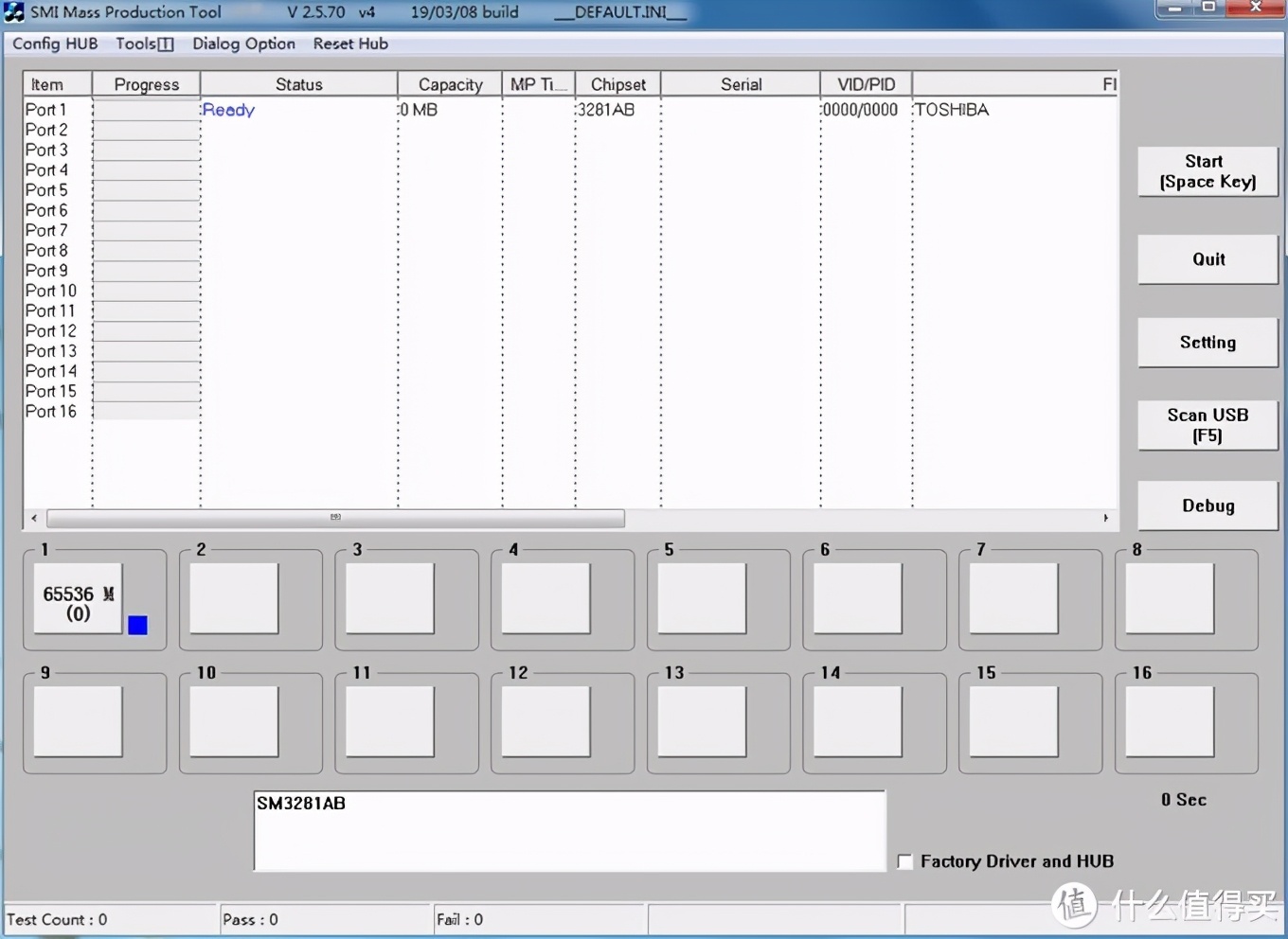Click the Item column header

pos(57,84)
